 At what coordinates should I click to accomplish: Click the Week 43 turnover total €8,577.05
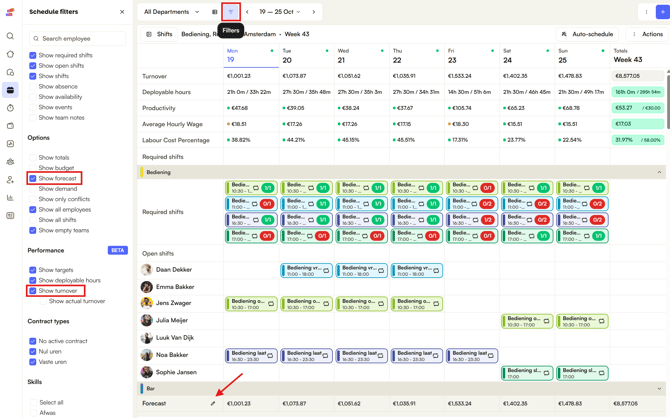click(x=638, y=76)
